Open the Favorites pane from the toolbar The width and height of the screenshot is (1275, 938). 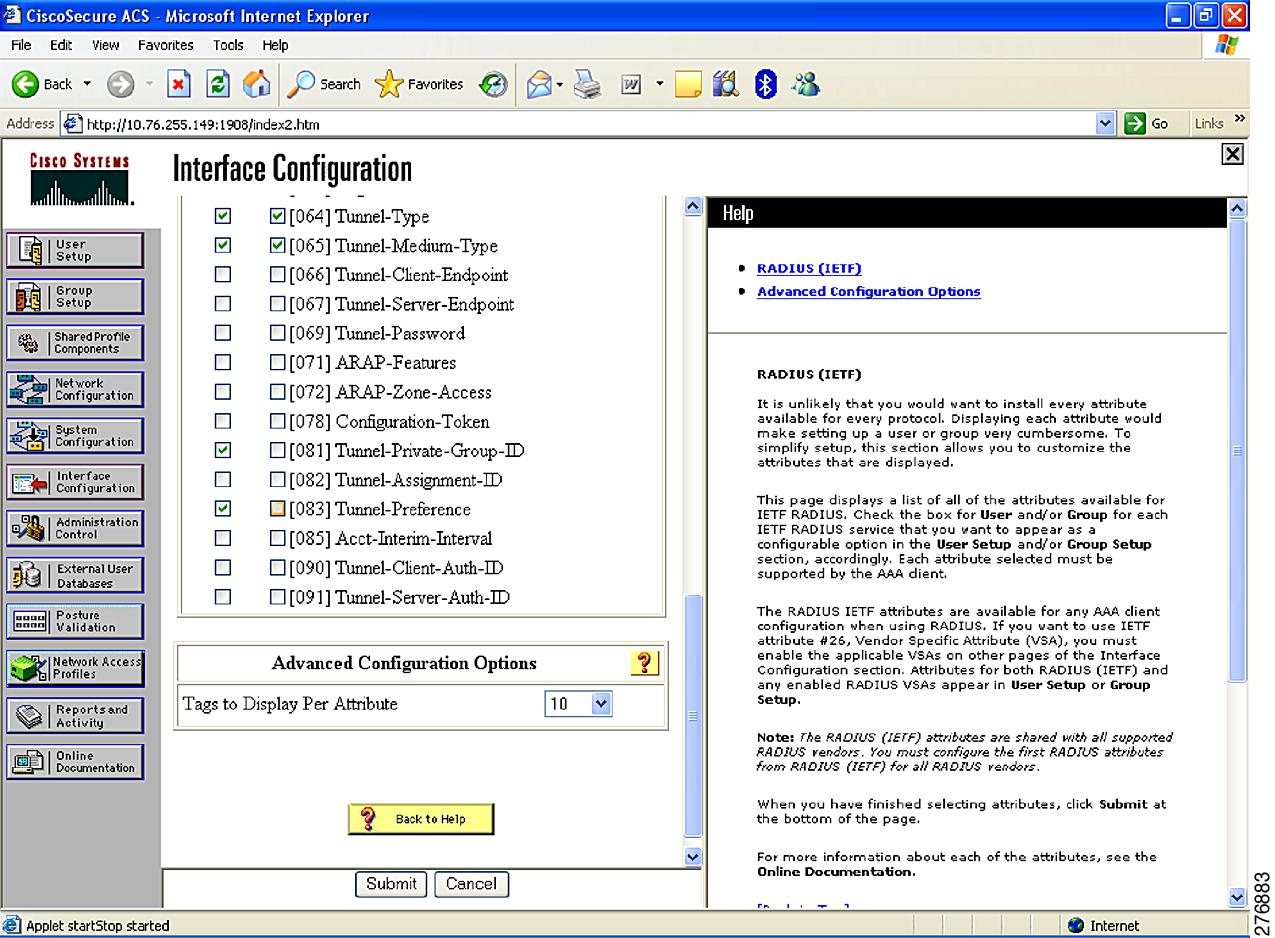tap(419, 85)
